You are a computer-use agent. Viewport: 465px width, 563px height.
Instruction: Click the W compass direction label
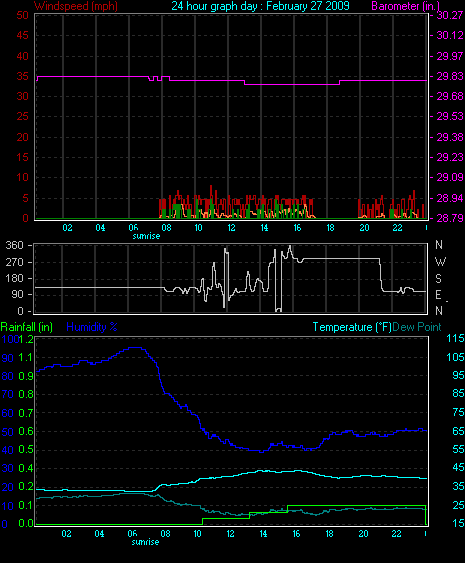[440, 262]
